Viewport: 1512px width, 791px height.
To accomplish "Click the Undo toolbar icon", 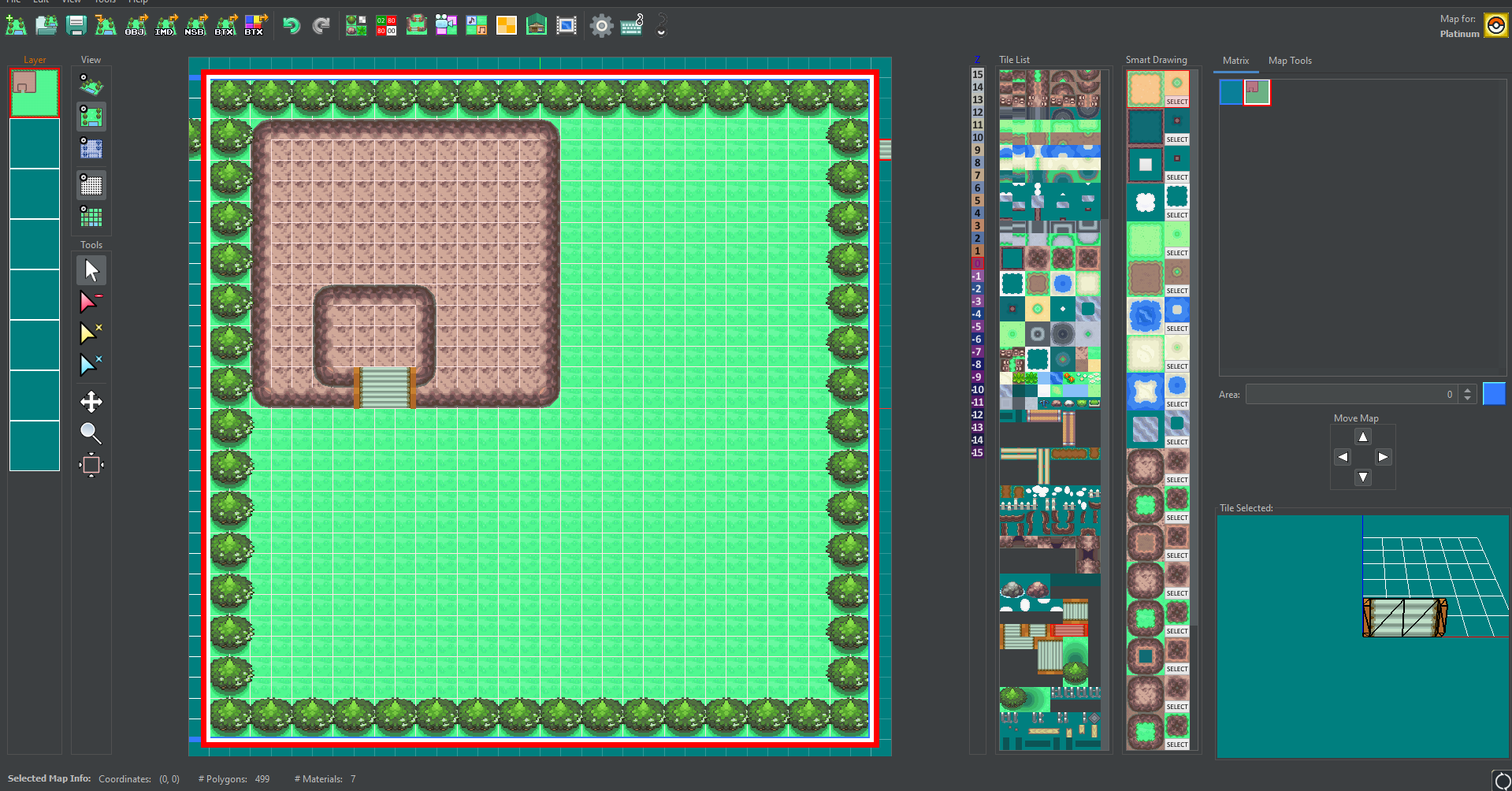I will [x=290, y=25].
